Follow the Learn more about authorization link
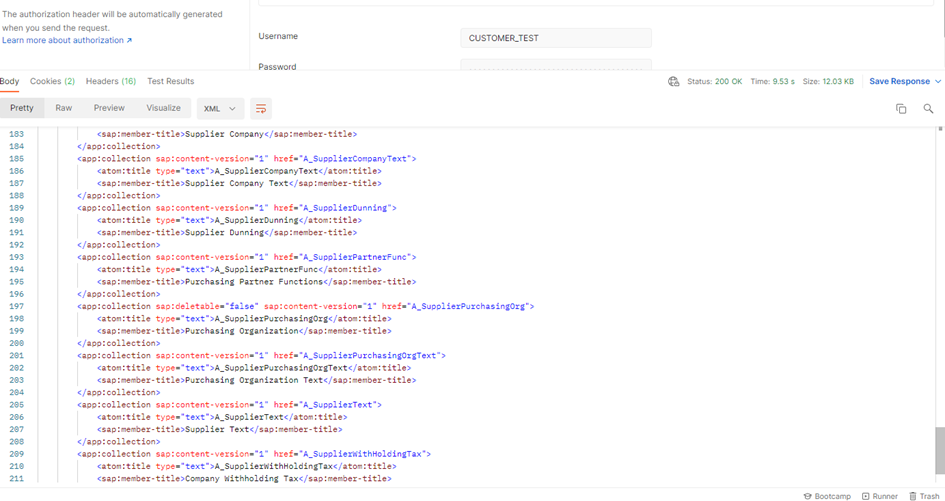 66,40
